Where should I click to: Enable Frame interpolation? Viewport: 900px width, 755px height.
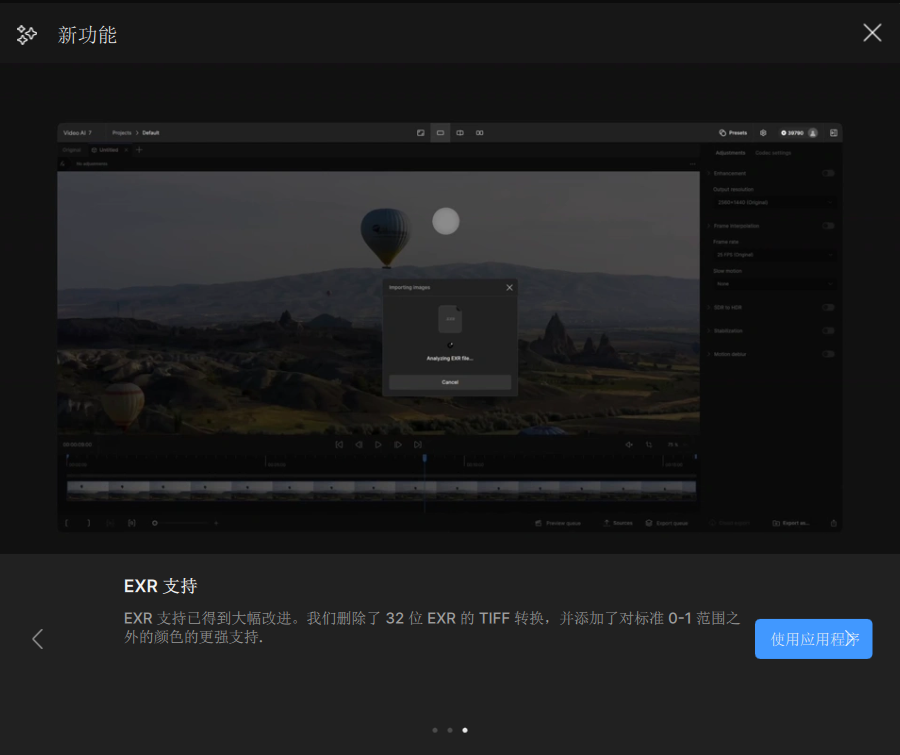pos(828,225)
